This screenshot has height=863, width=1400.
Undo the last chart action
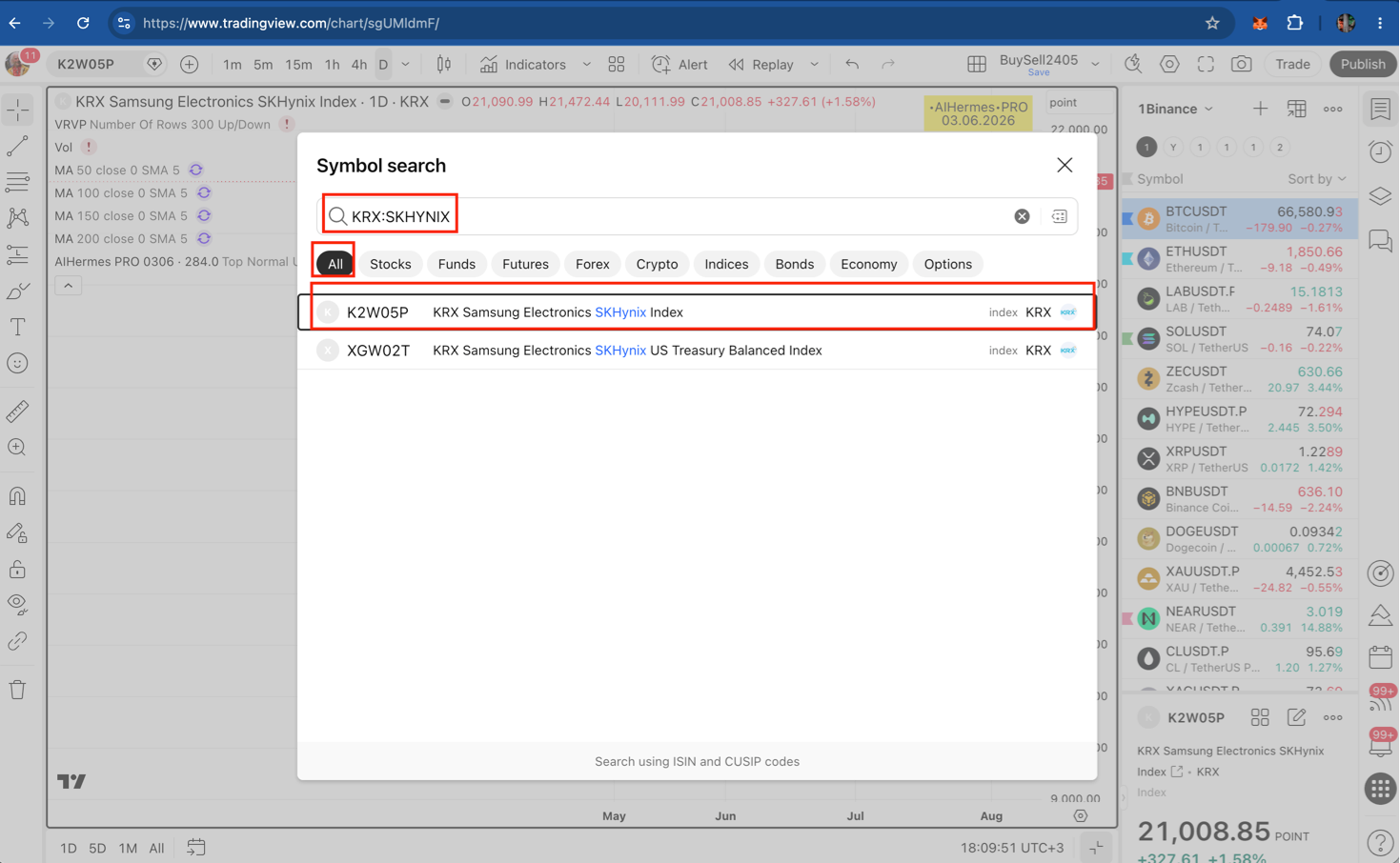pos(852,64)
